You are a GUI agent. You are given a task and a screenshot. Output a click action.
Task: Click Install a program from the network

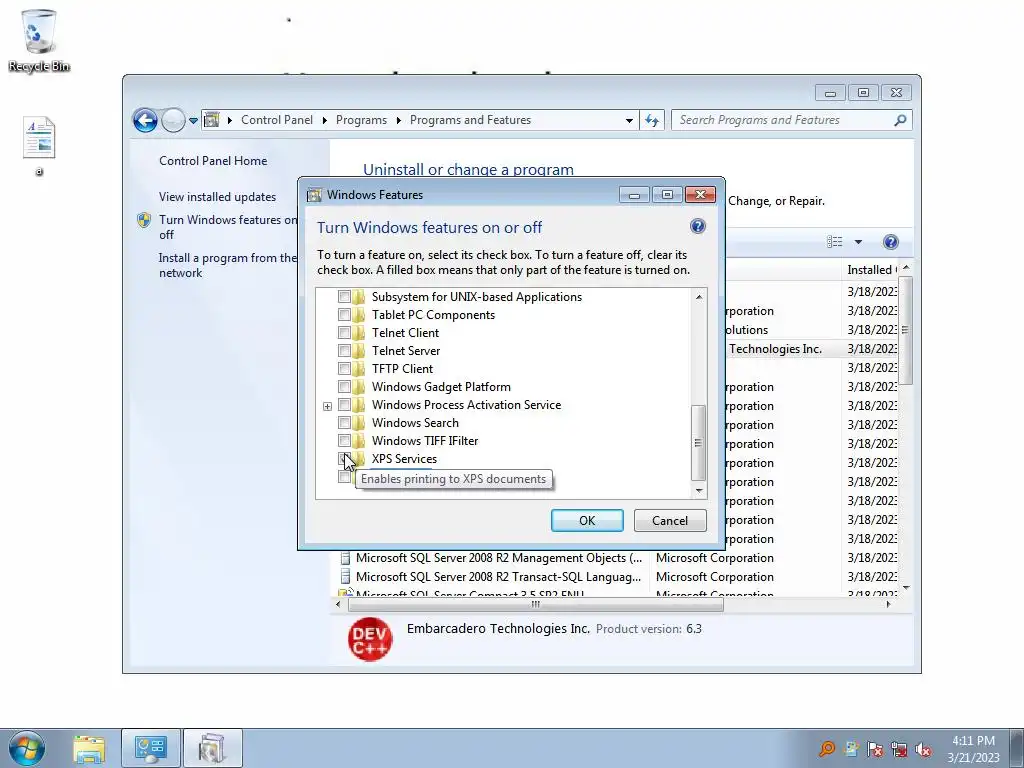coord(227,265)
